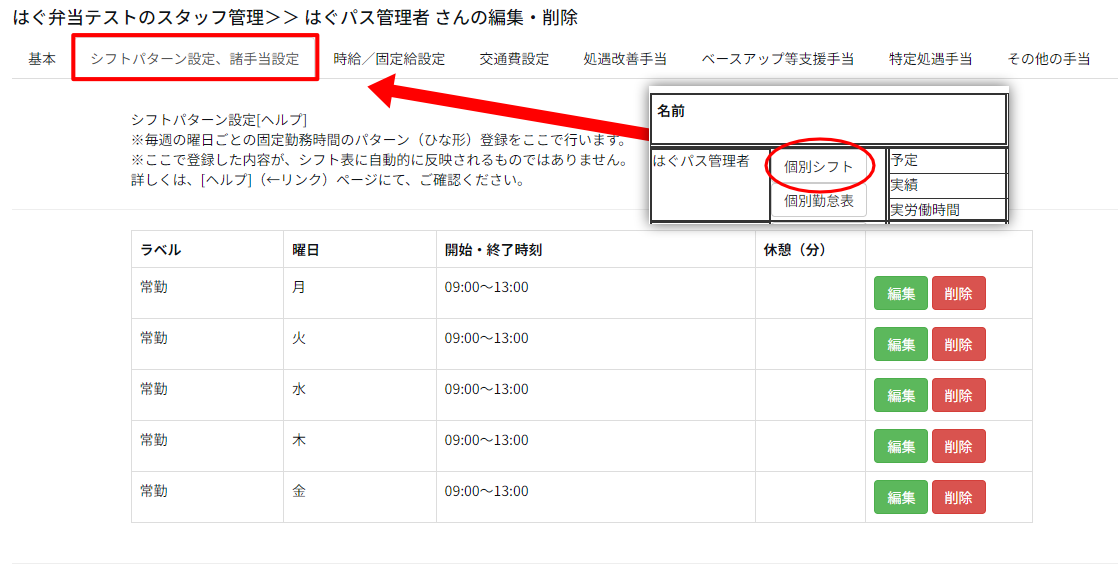Edit the Thursday (木) shift pattern
The image size is (1118, 565).
point(900,446)
